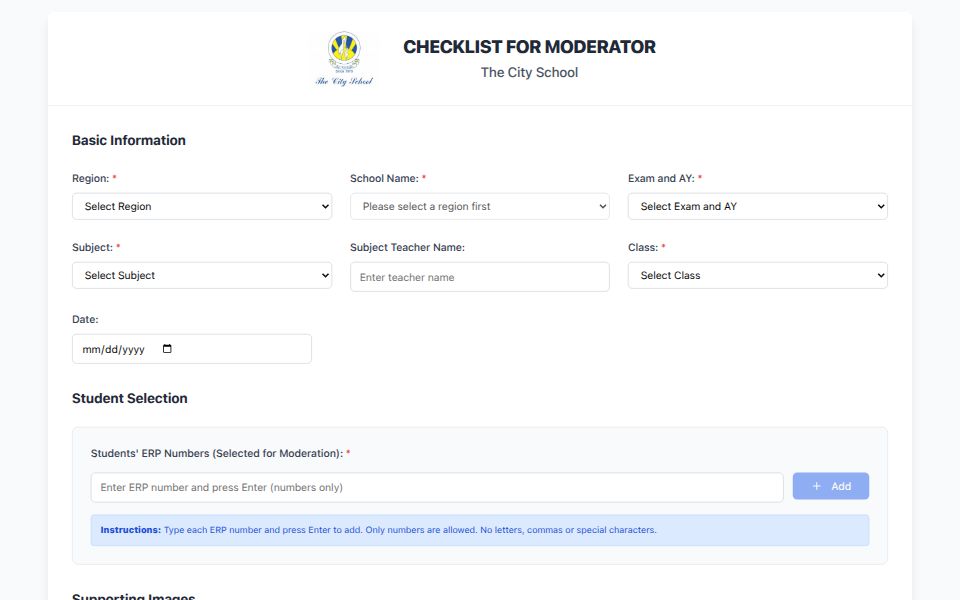Click the Basic Information heading

tap(129, 141)
